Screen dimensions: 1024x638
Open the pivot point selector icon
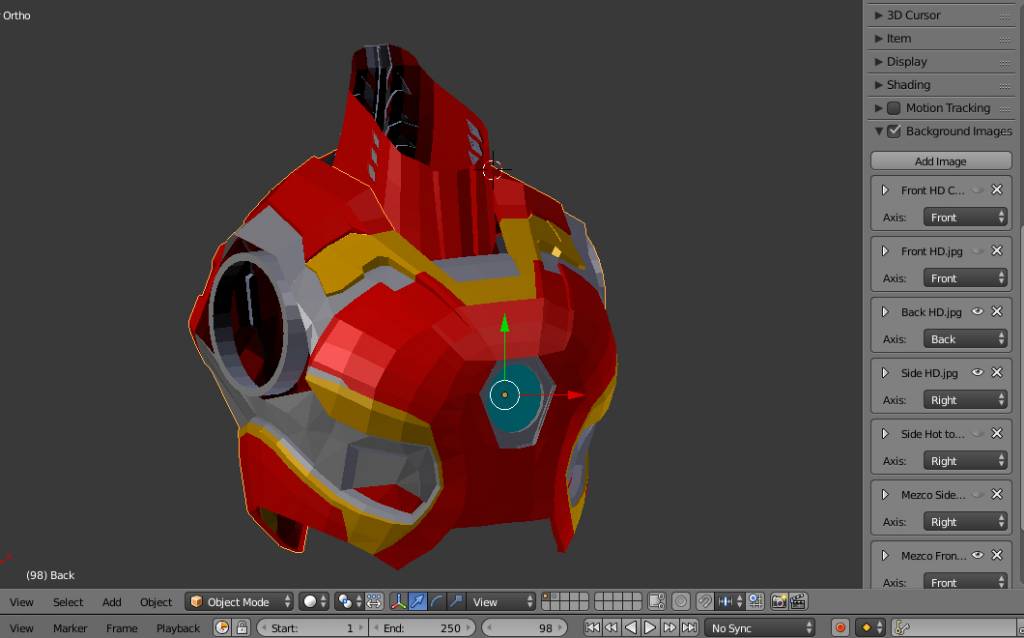349,601
